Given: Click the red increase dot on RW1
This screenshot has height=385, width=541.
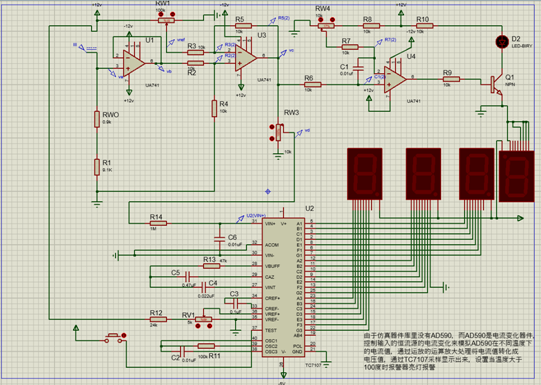Looking at the screenshot, I should [173, 14].
